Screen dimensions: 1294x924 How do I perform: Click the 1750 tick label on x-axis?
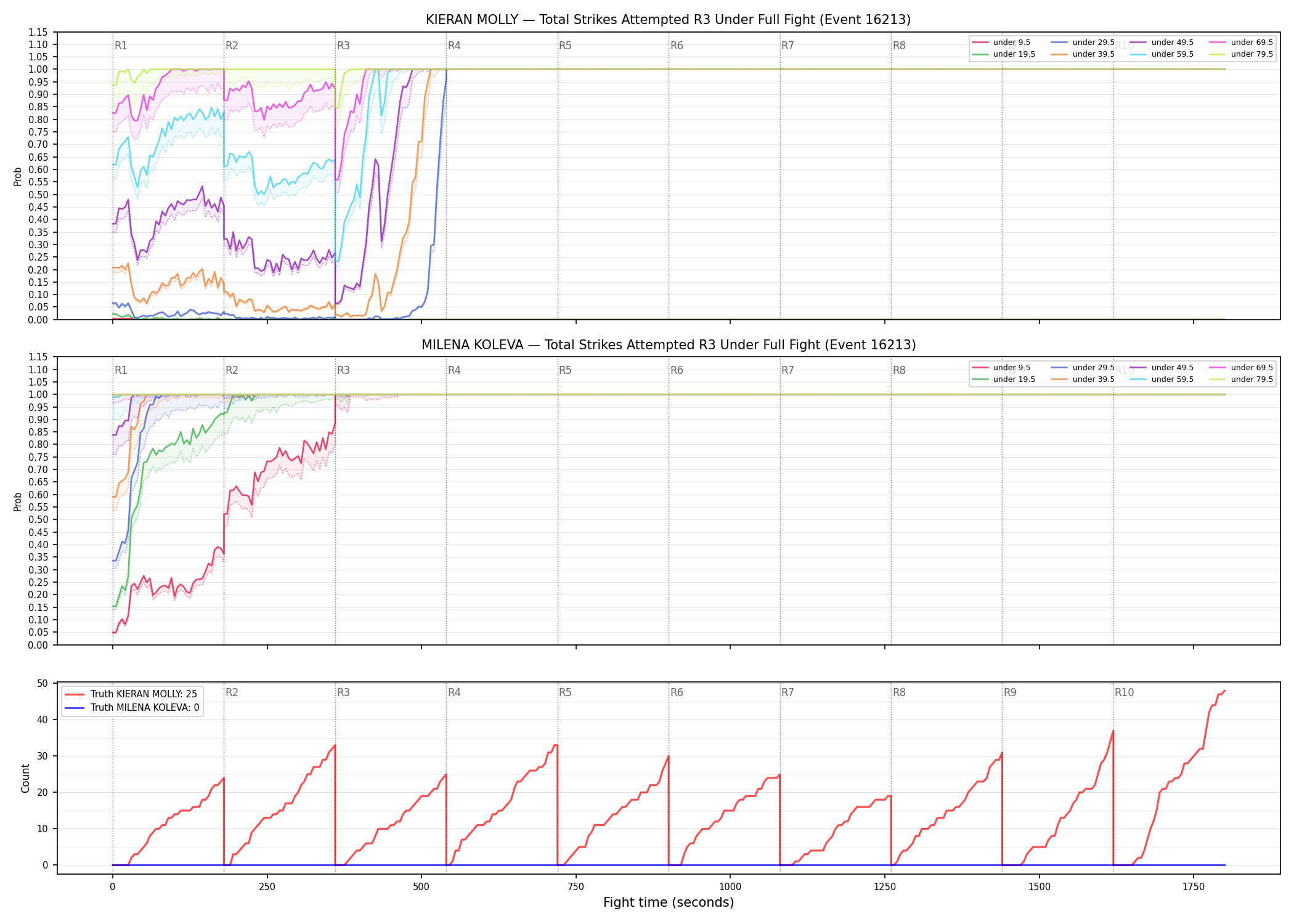(1194, 887)
